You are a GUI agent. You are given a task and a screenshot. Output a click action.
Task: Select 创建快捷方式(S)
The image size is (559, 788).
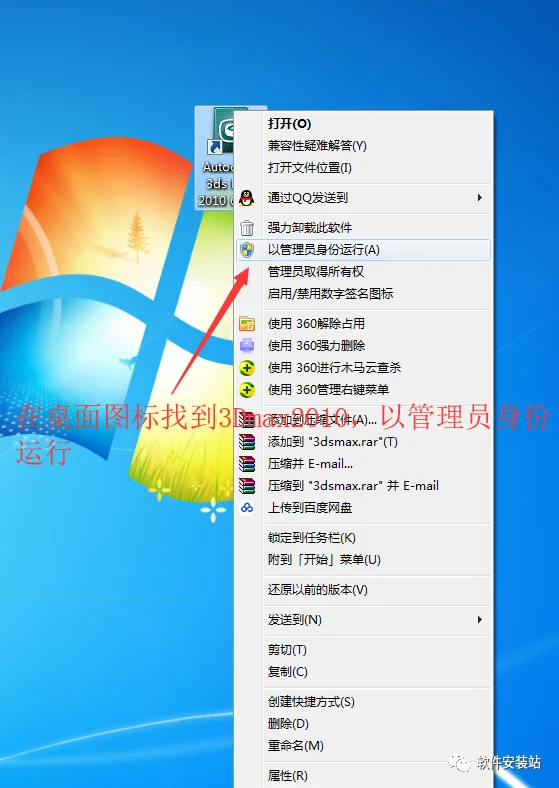363,702
